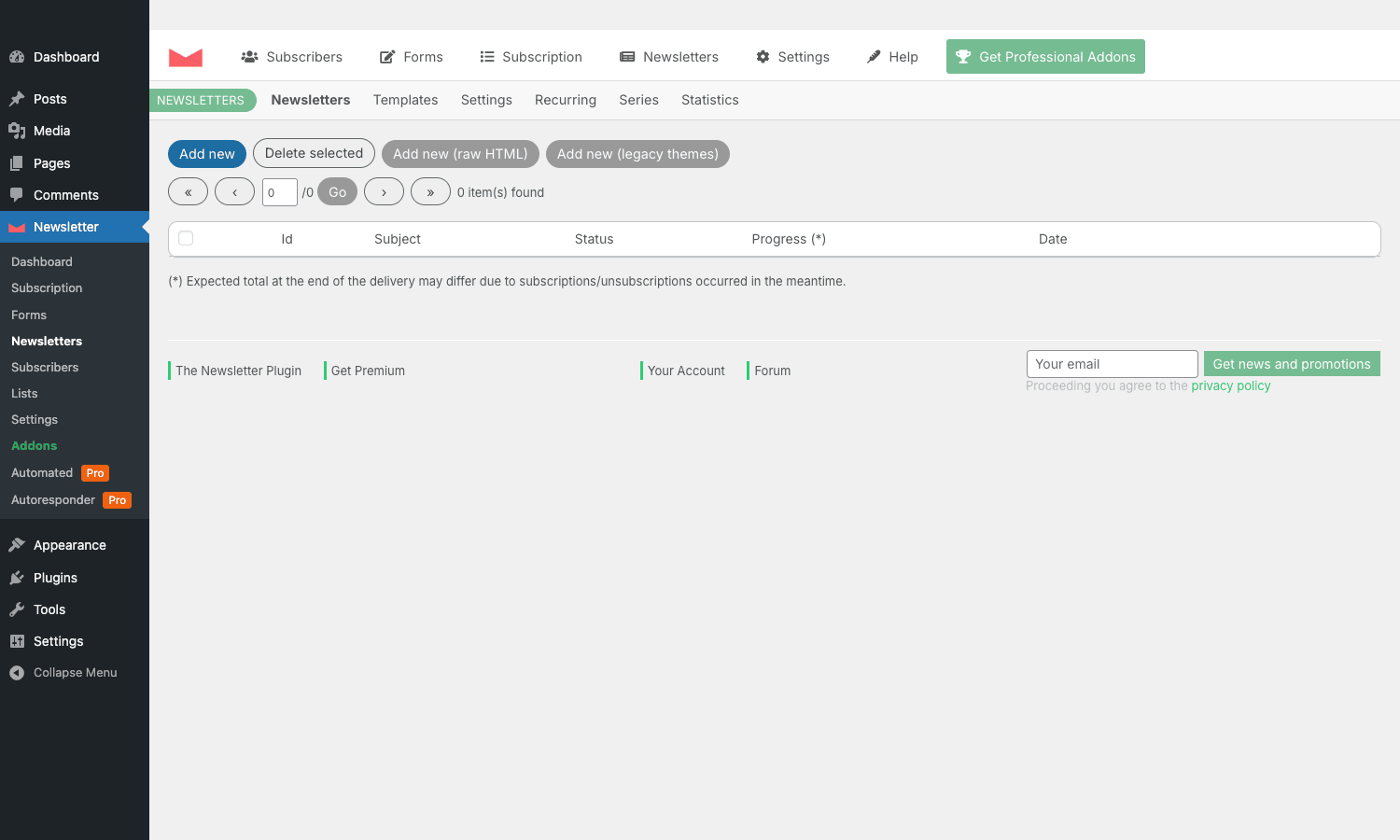Open the Settings tab under Newsletters
The height and width of the screenshot is (840, 1400).
pos(486,100)
